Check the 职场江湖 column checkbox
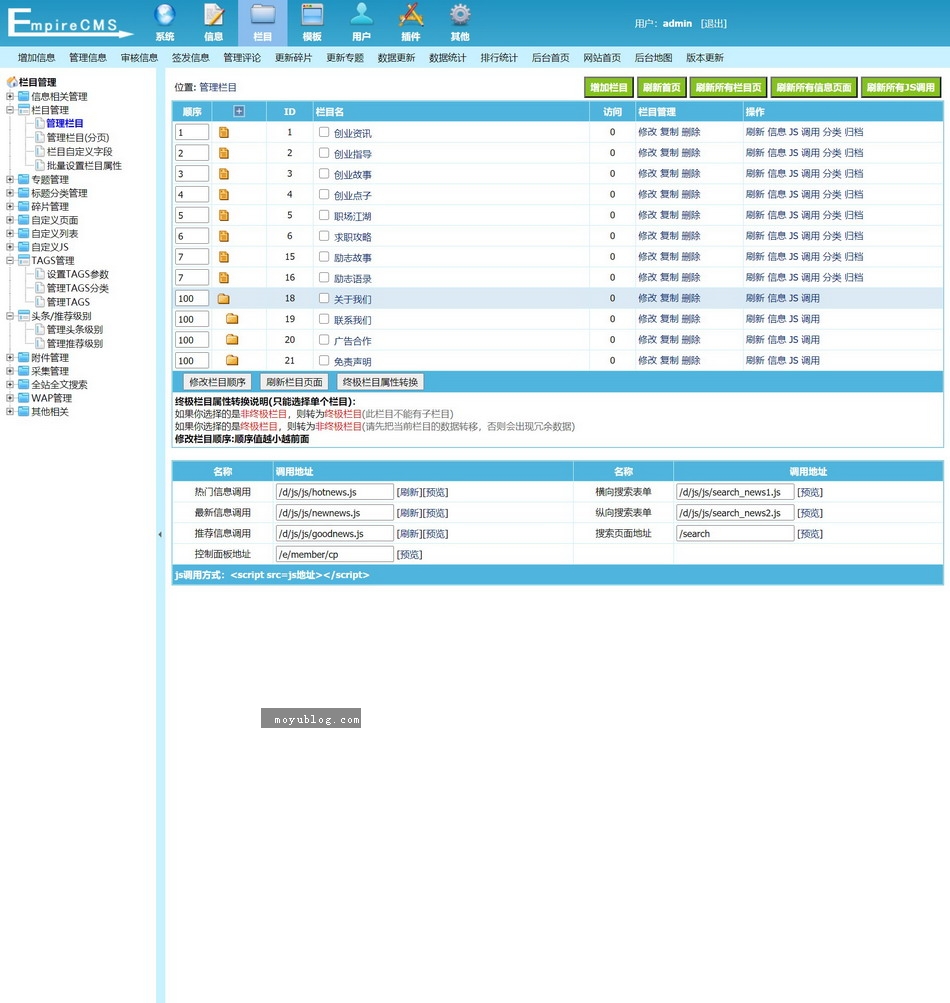 [x=324, y=215]
